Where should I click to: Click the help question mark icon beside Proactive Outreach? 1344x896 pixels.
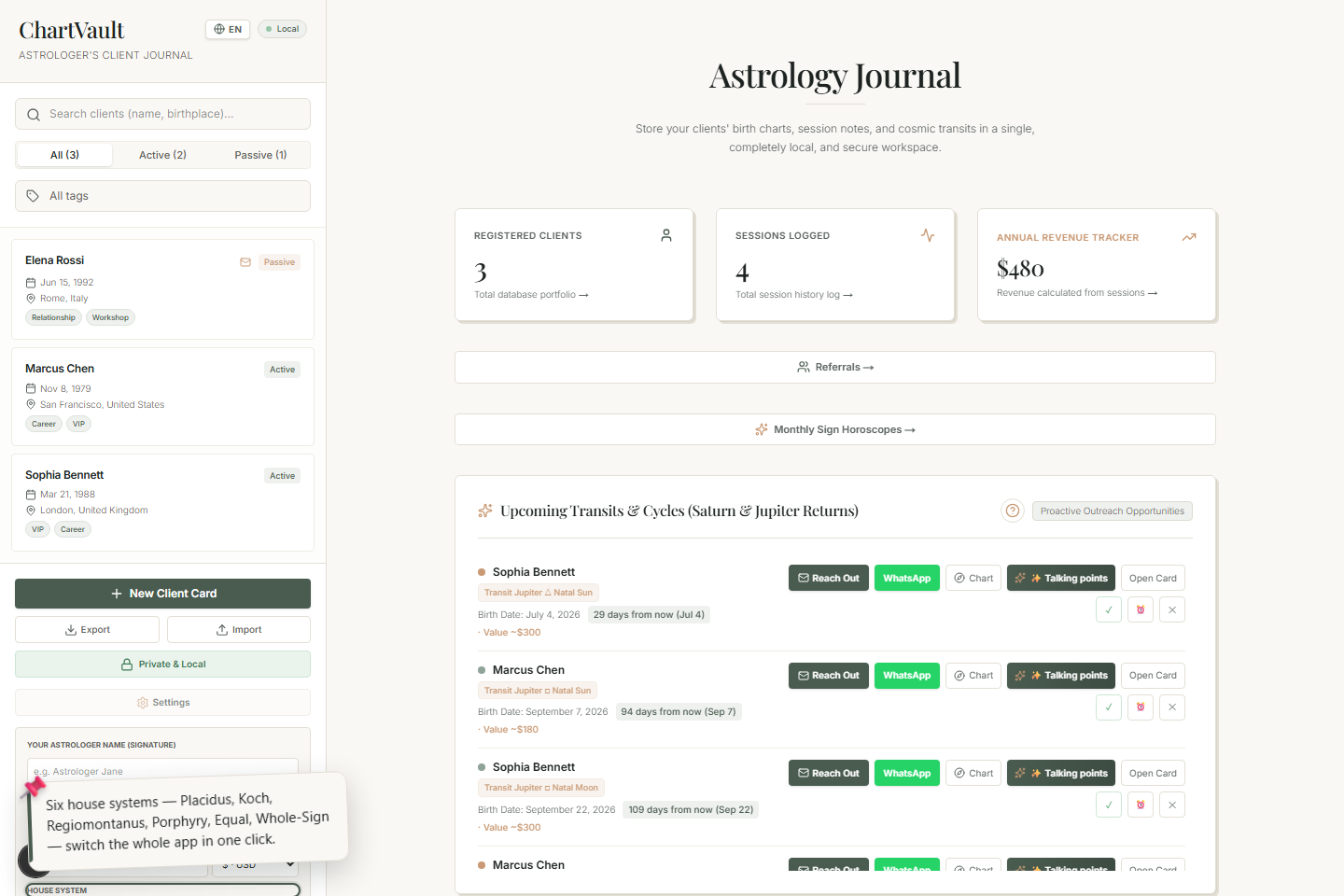coord(1013,511)
